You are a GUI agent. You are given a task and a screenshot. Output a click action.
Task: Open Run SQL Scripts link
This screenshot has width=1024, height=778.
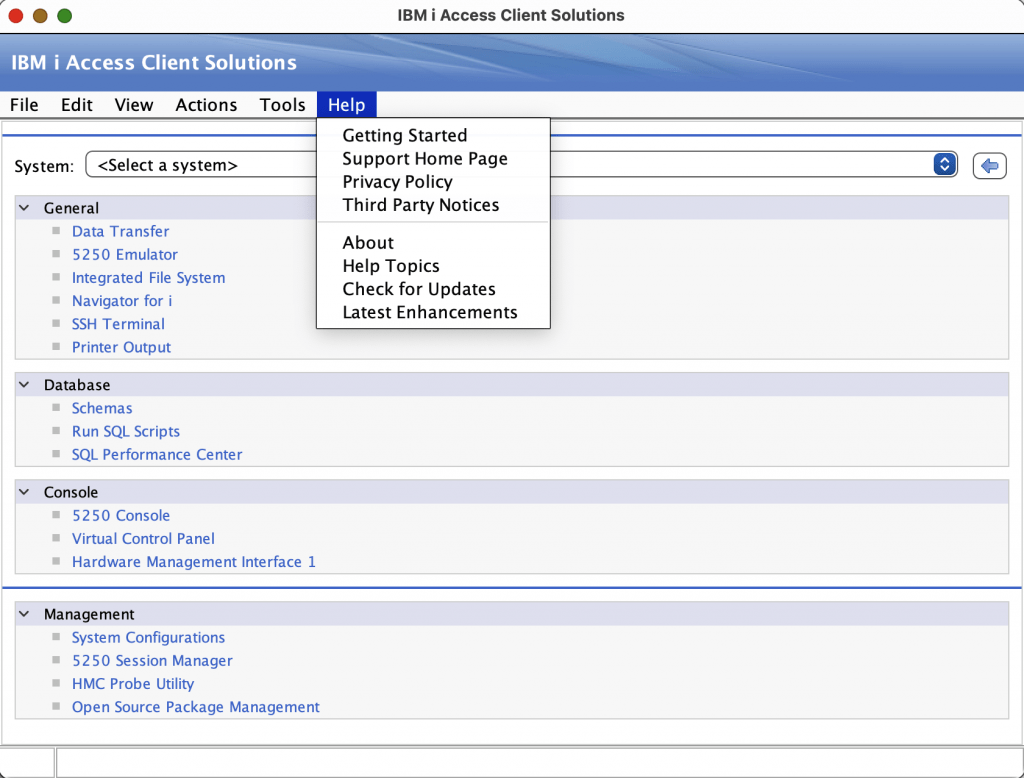pyautogui.click(x=126, y=431)
